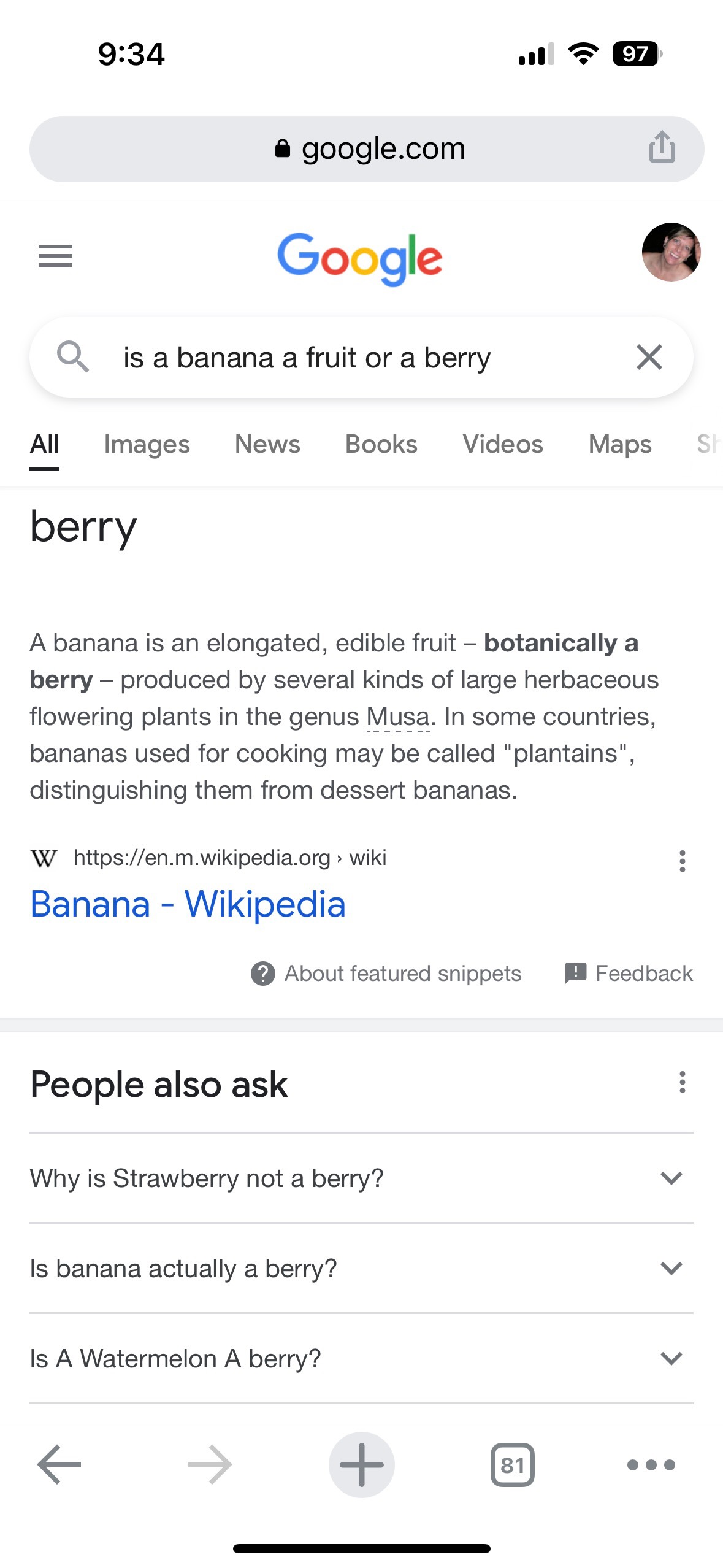Open People also ask options menu
This screenshot has width=723, height=1568.
(x=682, y=1083)
